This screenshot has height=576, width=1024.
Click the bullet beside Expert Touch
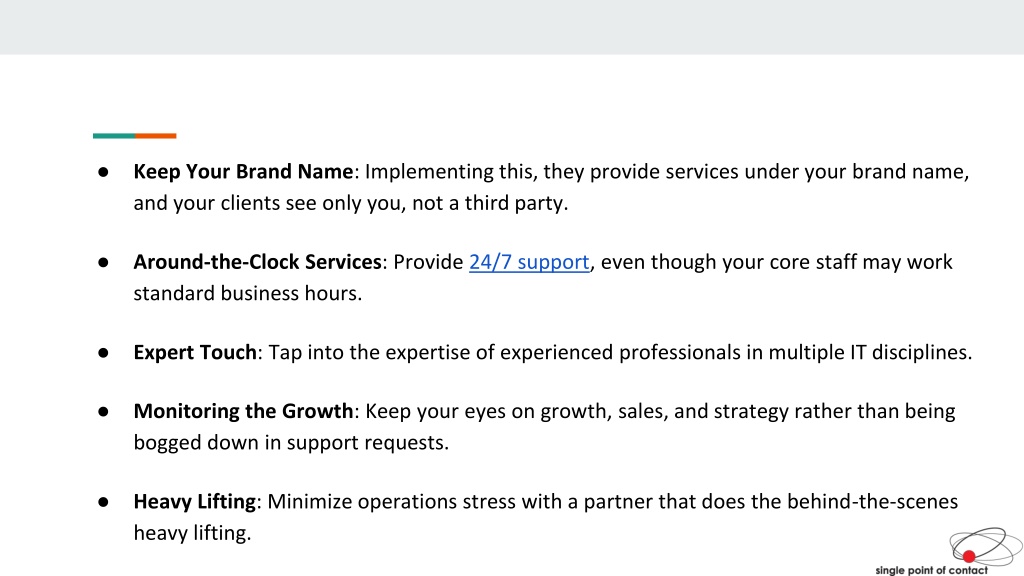(x=103, y=353)
